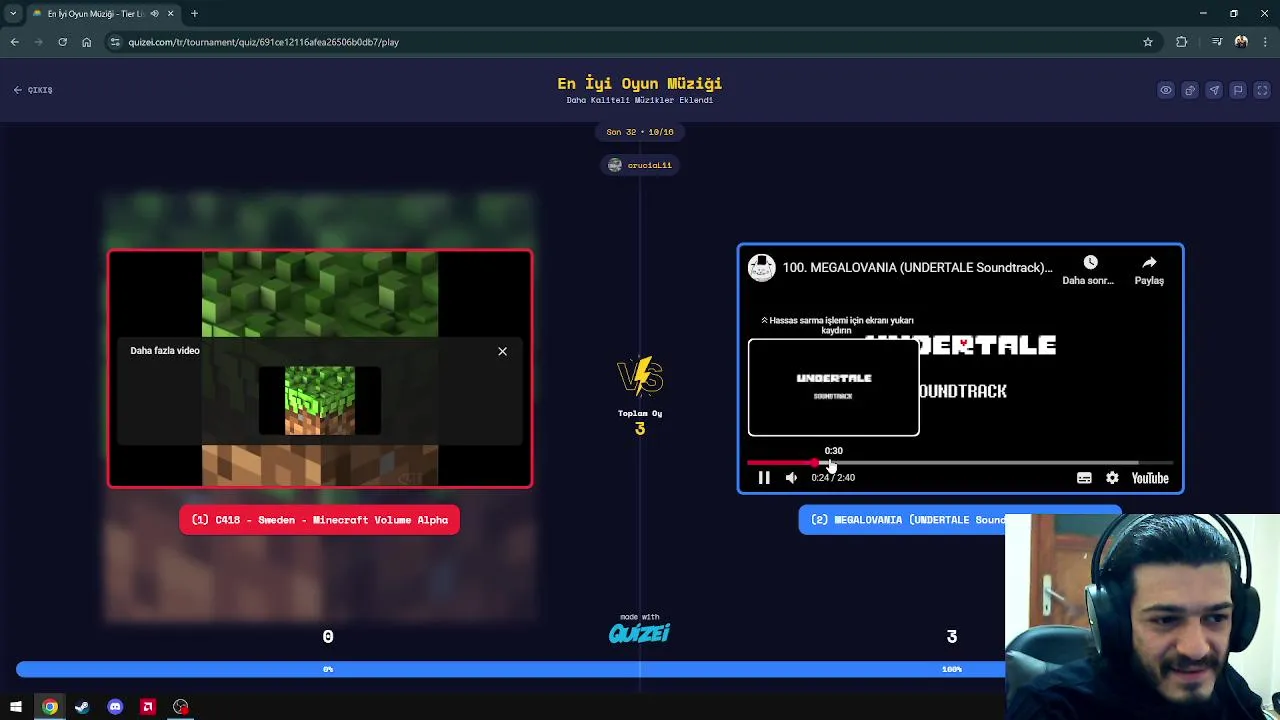Pause the MEGALOVANIA YouTube video
This screenshot has height=720, width=1280.
(x=764, y=478)
